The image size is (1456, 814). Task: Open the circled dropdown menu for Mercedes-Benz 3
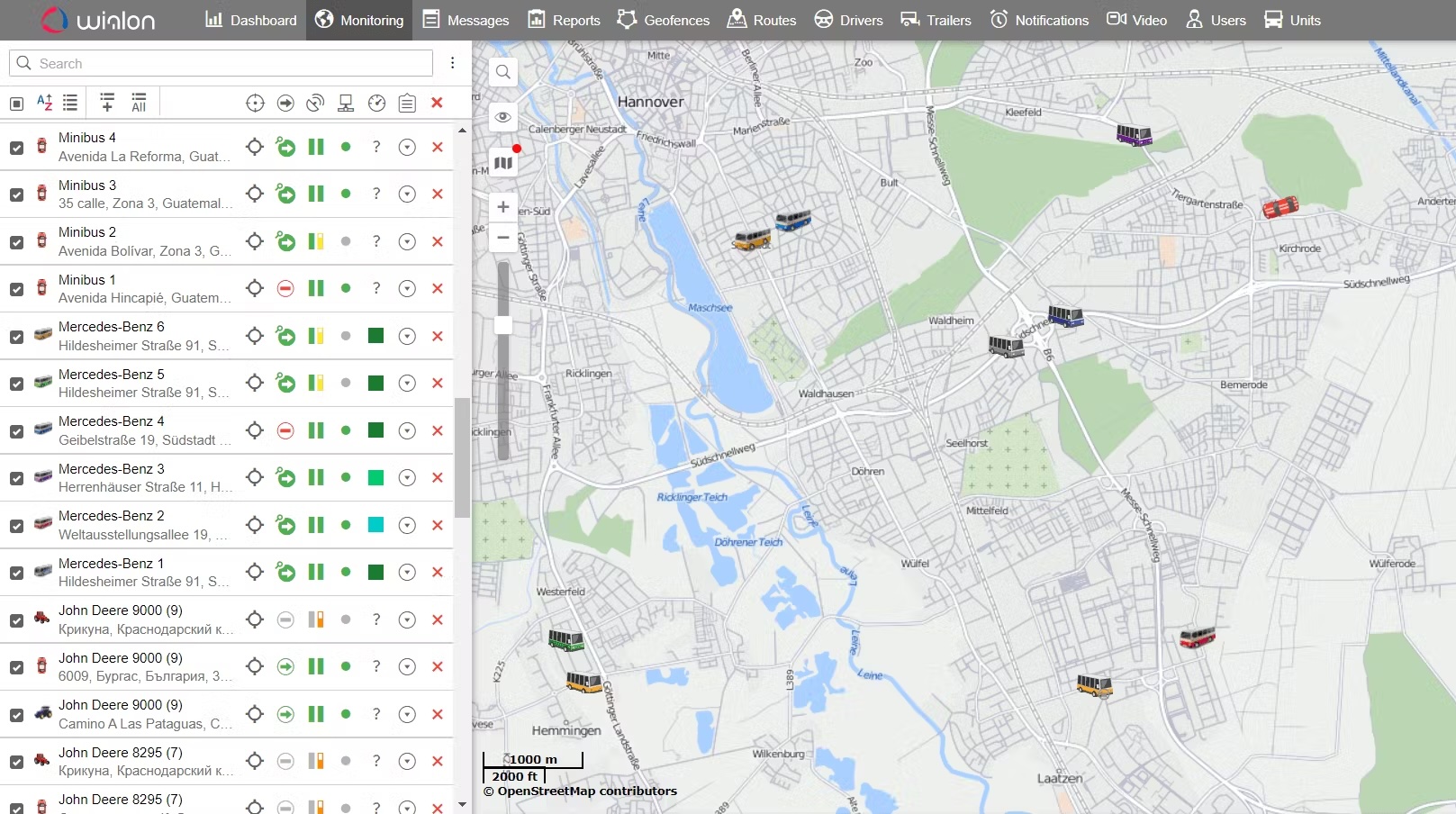[407, 477]
